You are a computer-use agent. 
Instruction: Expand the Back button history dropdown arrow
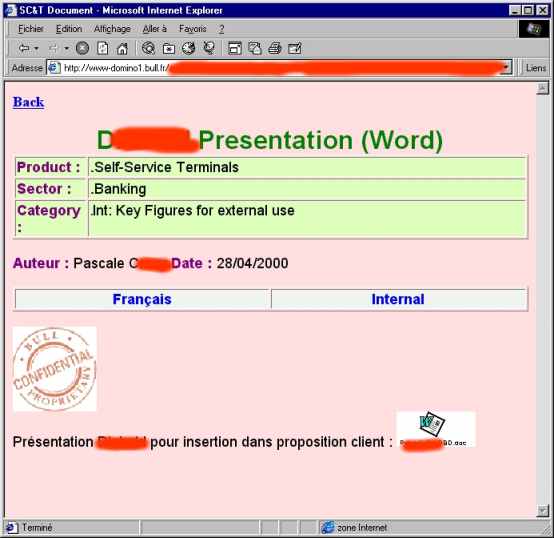[37, 48]
